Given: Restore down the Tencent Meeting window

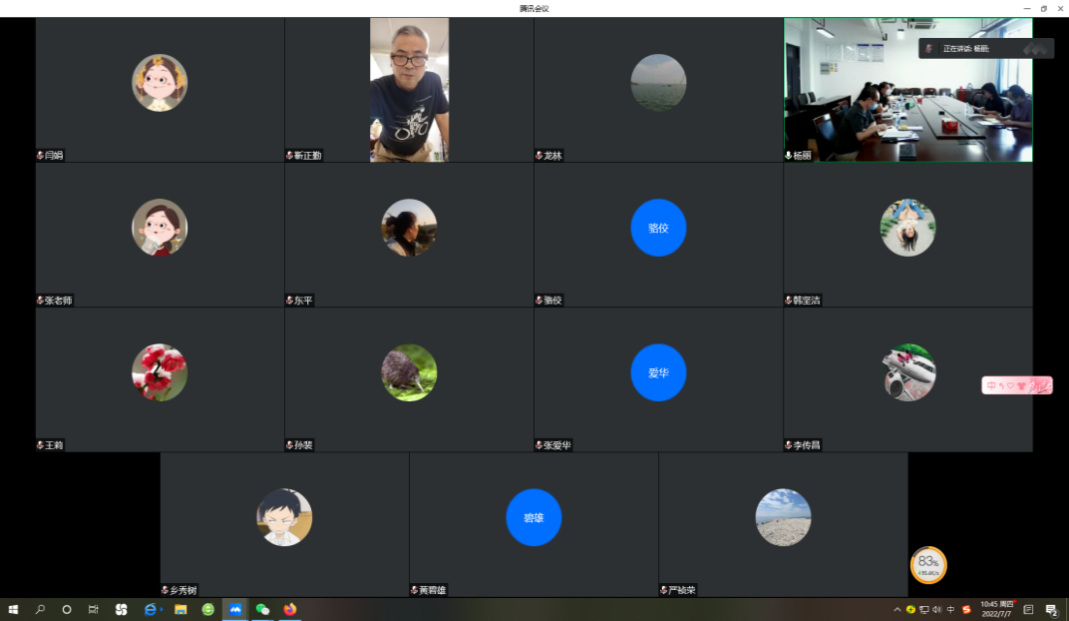Looking at the screenshot, I should (x=1043, y=8).
